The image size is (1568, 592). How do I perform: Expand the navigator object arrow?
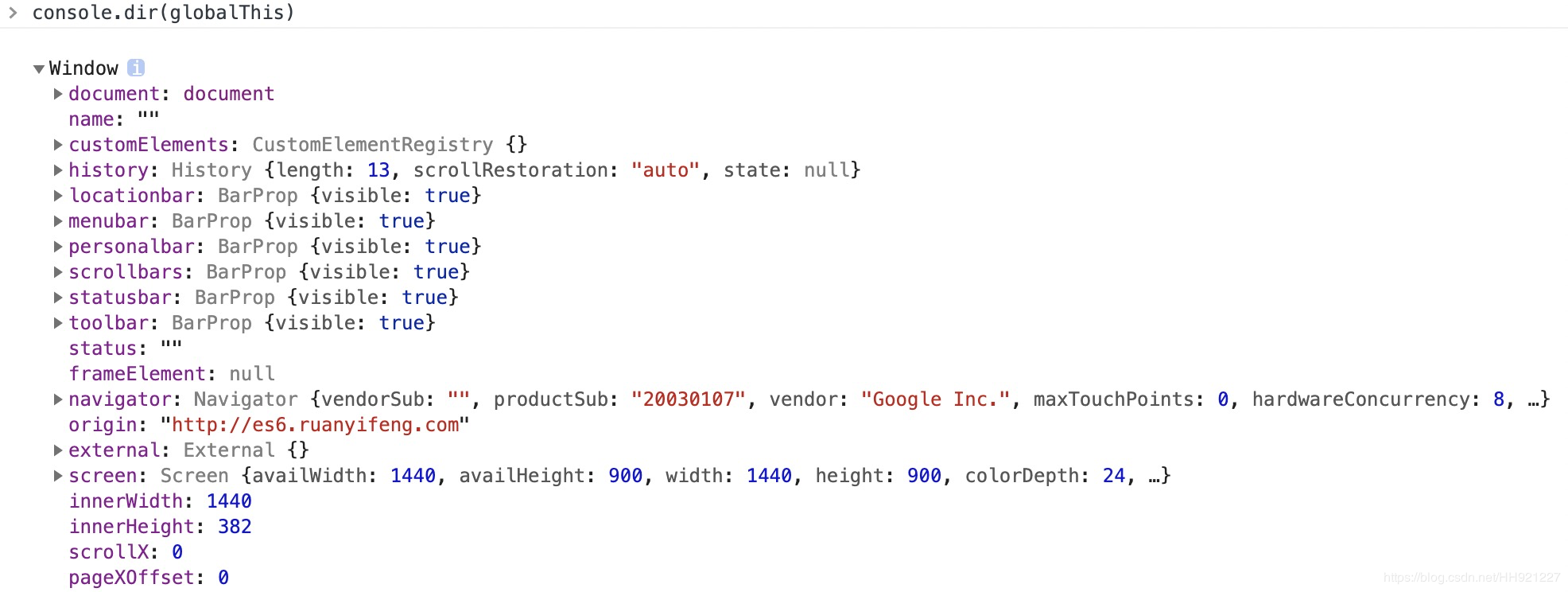[x=58, y=399]
